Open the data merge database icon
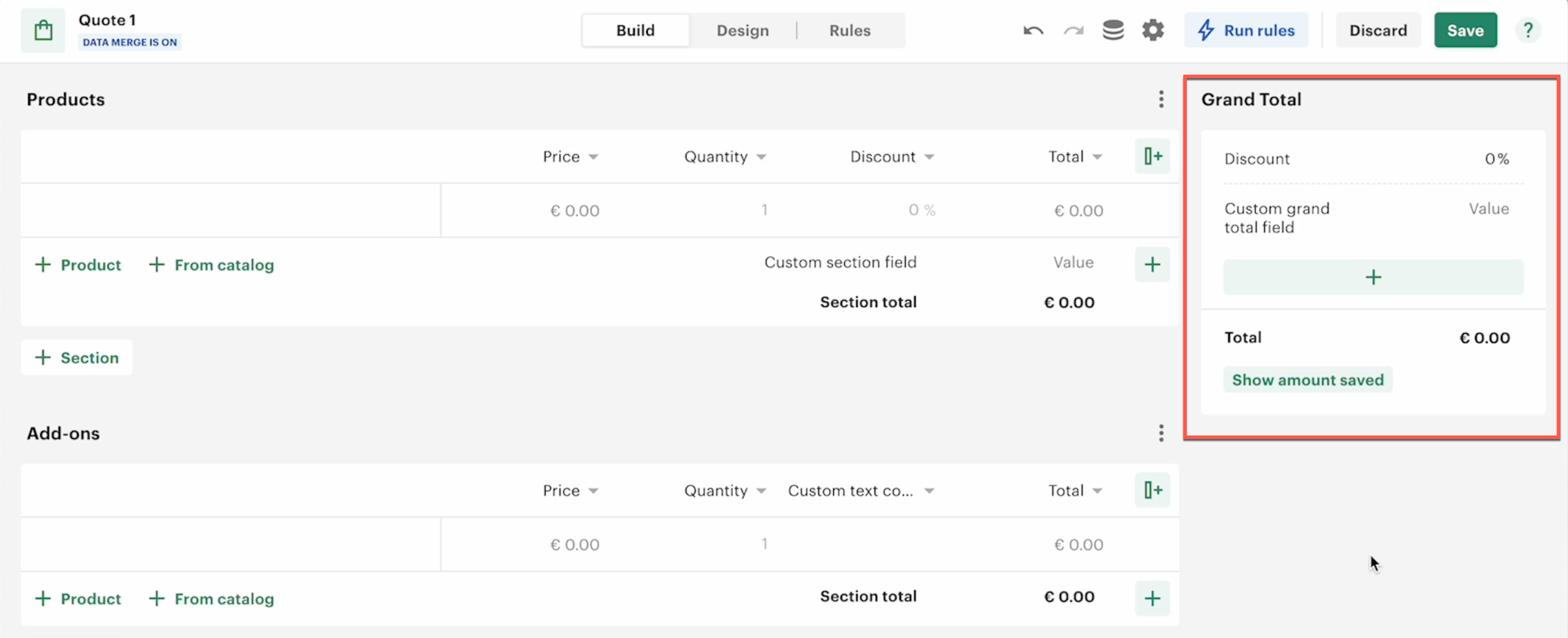This screenshot has width=1568, height=638. pos(1113,30)
